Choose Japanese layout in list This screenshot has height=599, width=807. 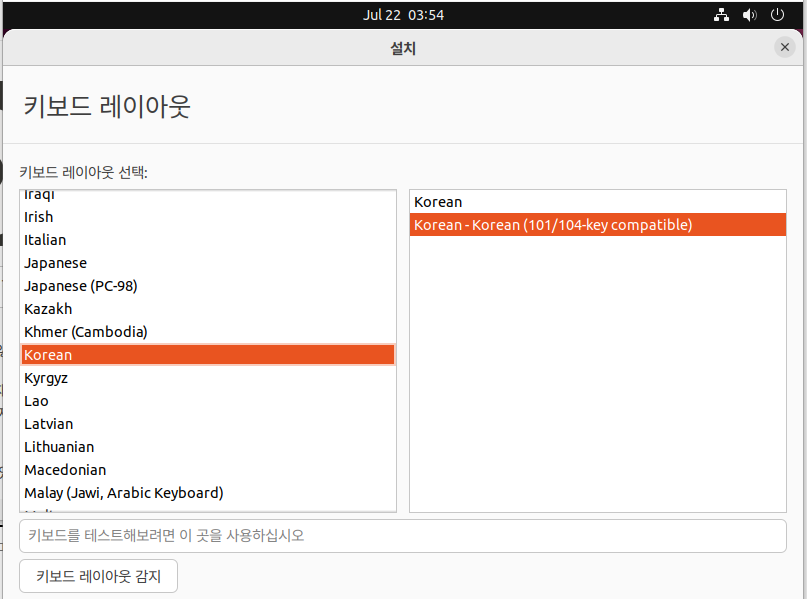tap(208, 263)
